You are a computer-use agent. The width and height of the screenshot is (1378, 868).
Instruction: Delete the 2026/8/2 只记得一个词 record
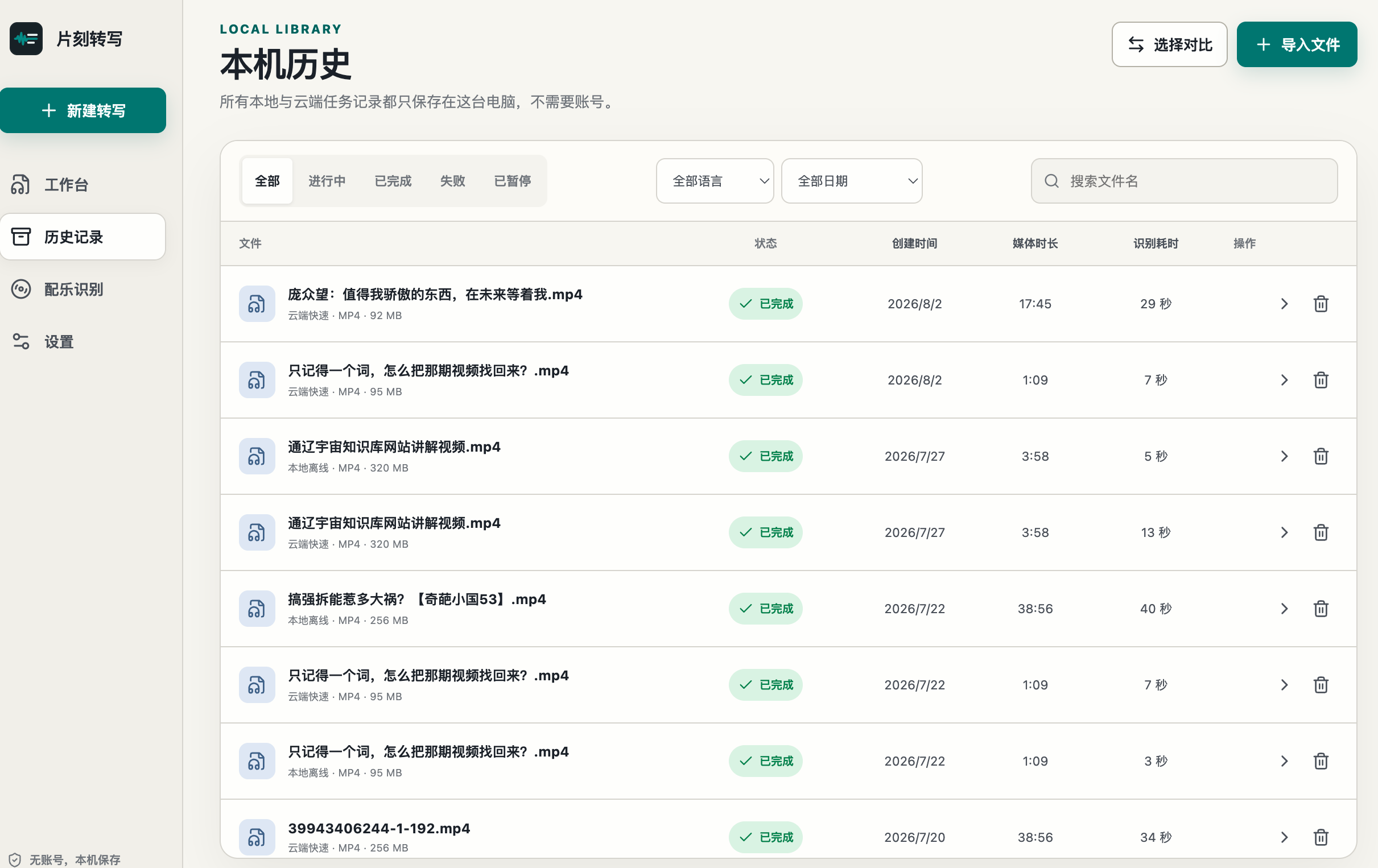(x=1321, y=380)
